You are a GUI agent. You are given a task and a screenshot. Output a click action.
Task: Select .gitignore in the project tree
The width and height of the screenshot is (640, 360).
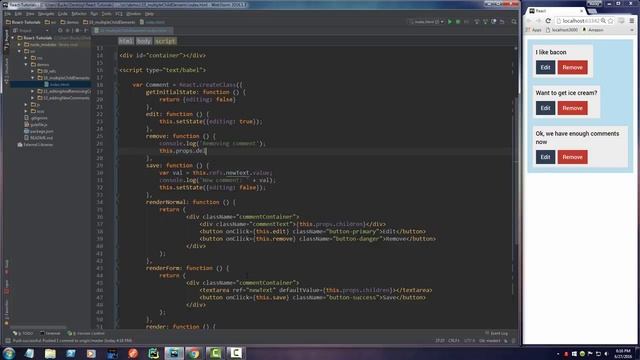tap(36, 118)
